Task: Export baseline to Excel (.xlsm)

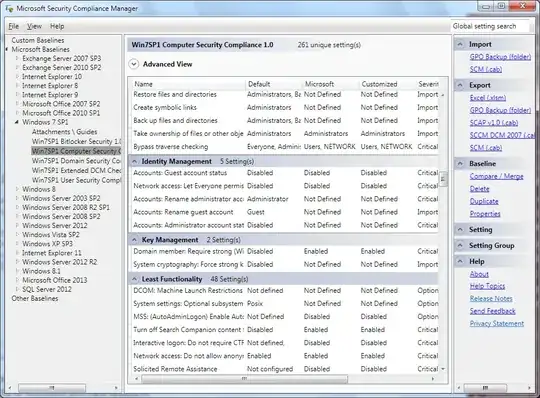Action: tap(488, 98)
